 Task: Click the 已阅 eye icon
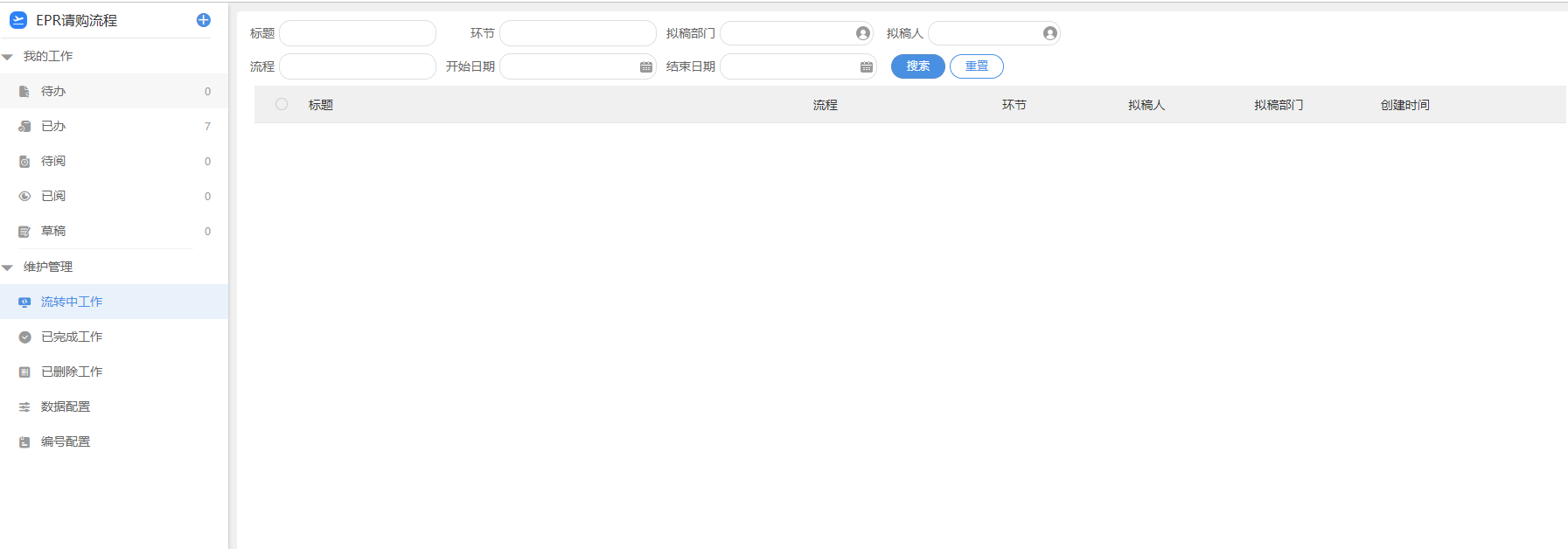tap(24, 196)
